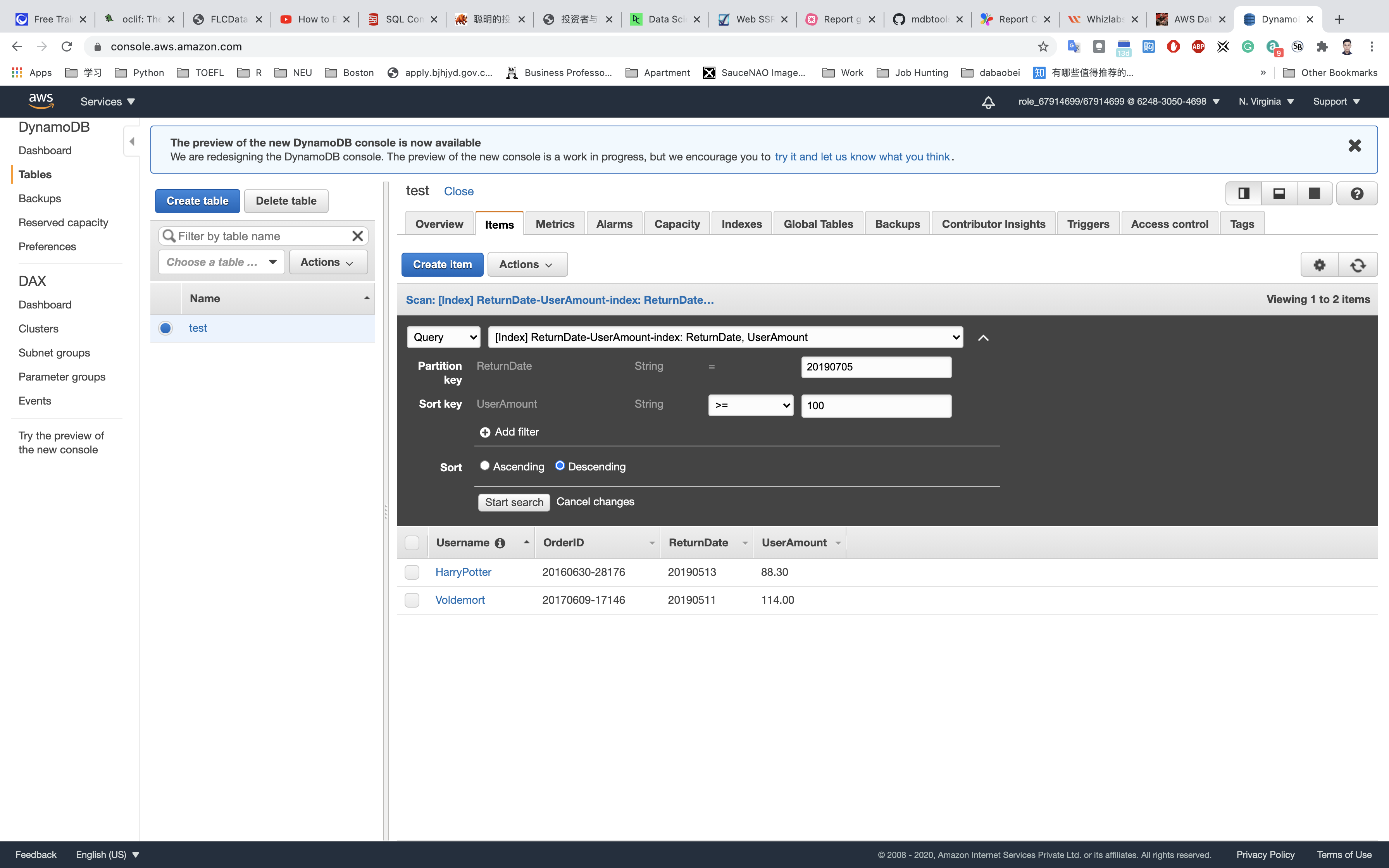This screenshot has height=868, width=1389.
Task: Open the Query/Scan type dropdown
Action: [x=443, y=338]
